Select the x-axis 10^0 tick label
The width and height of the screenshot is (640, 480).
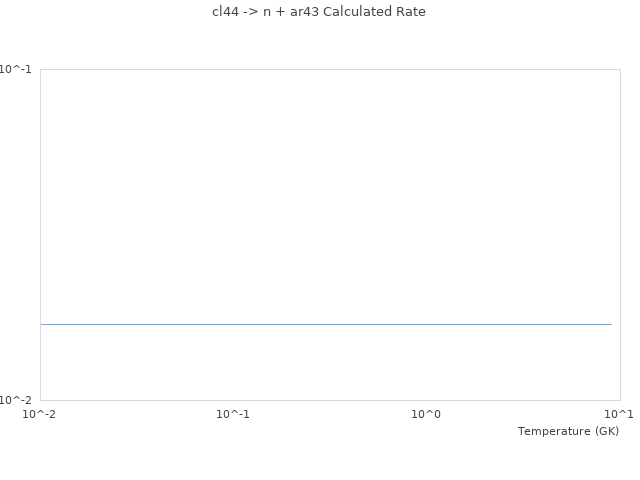(x=427, y=414)
